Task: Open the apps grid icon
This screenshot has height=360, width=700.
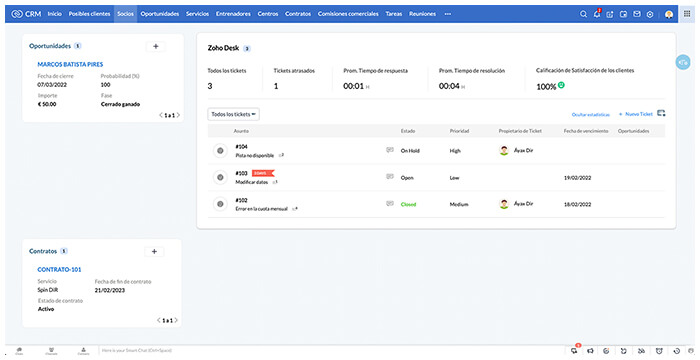Action: pos(687,14)
